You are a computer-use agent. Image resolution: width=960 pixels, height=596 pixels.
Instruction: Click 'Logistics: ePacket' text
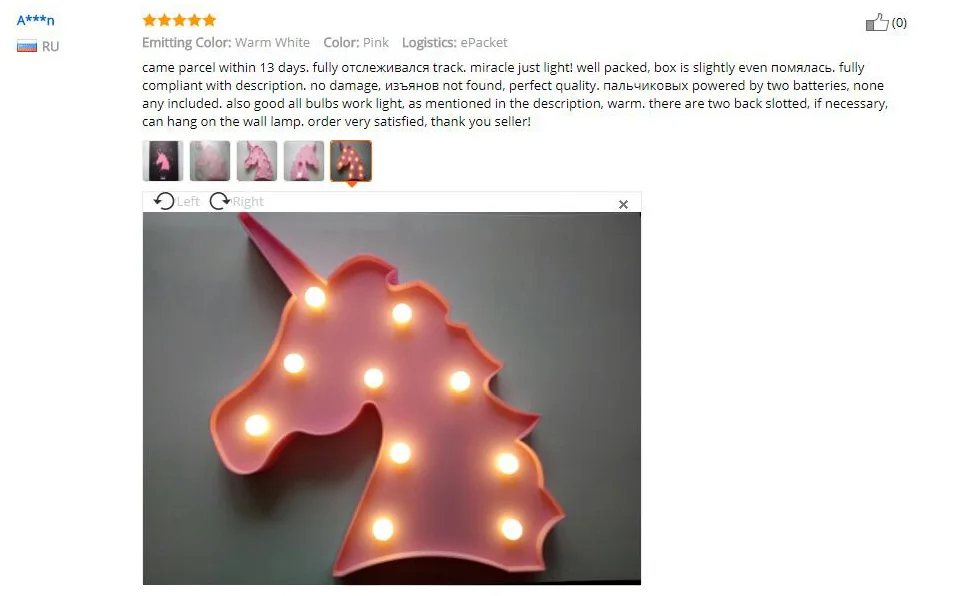[x=454, y=43]
